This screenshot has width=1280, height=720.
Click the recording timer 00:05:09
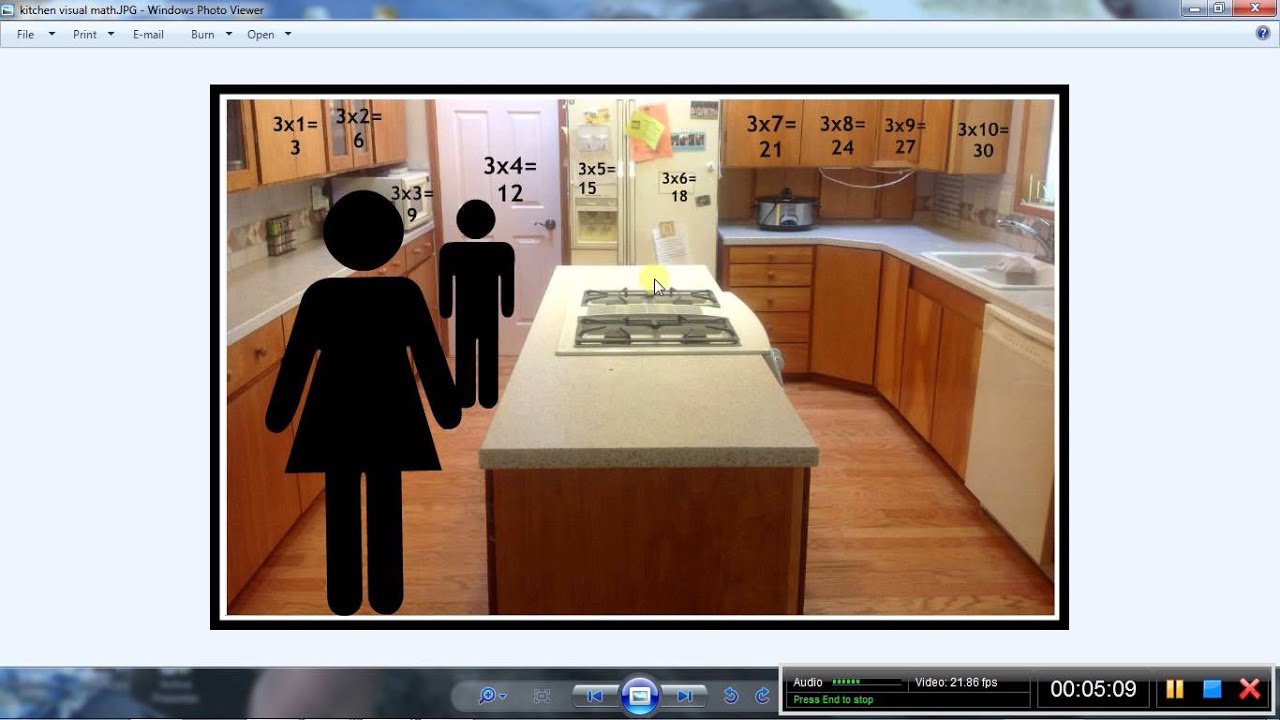pyautogui.click(x=1093, y=689)
